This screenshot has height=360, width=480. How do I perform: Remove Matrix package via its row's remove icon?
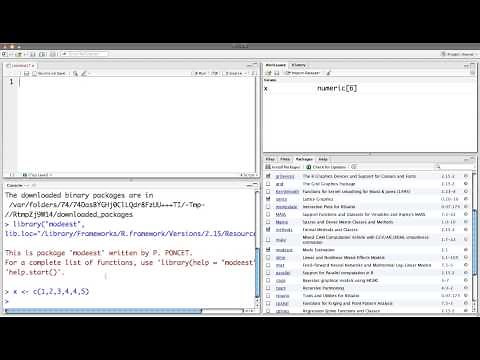coord(466,222)
